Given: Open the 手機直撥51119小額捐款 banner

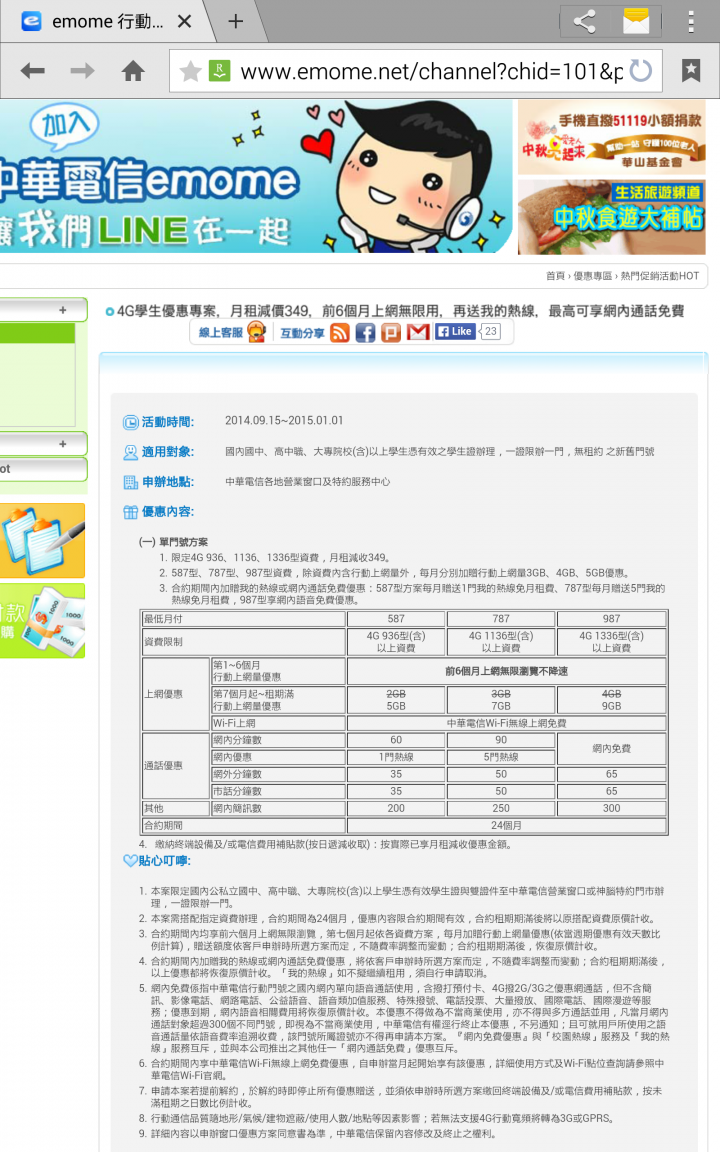Looking at the screenshot, I should [x=611, y=137].
